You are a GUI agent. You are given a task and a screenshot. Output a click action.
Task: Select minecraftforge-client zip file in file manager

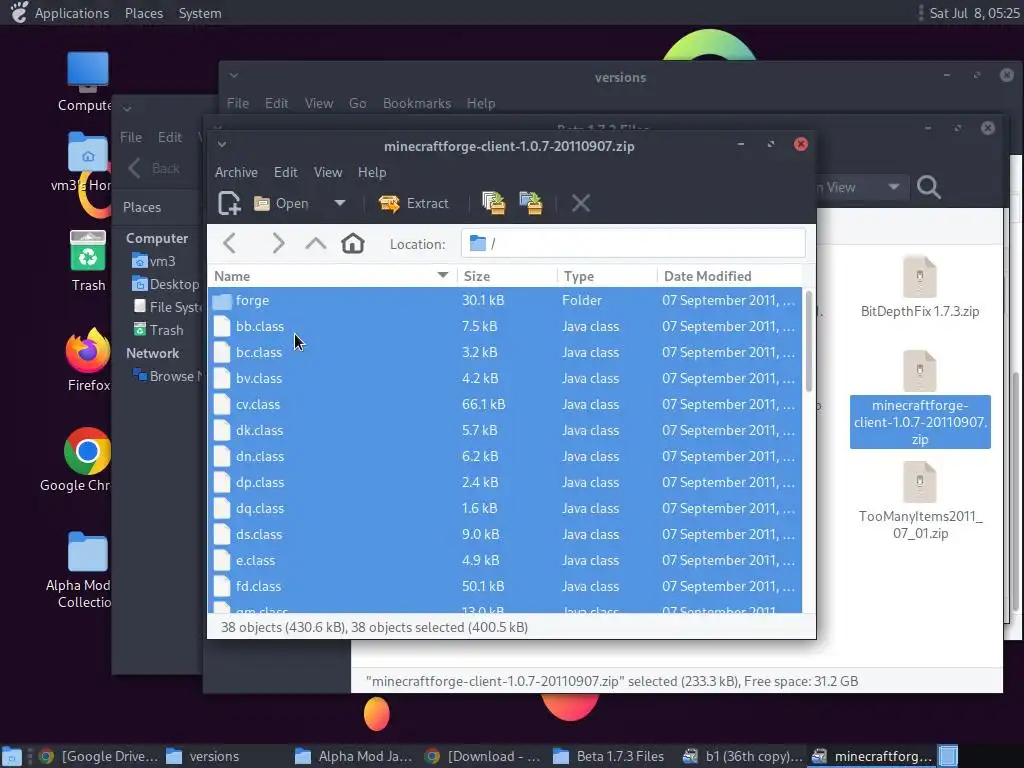pyautogui.click(x=920, y=398)
